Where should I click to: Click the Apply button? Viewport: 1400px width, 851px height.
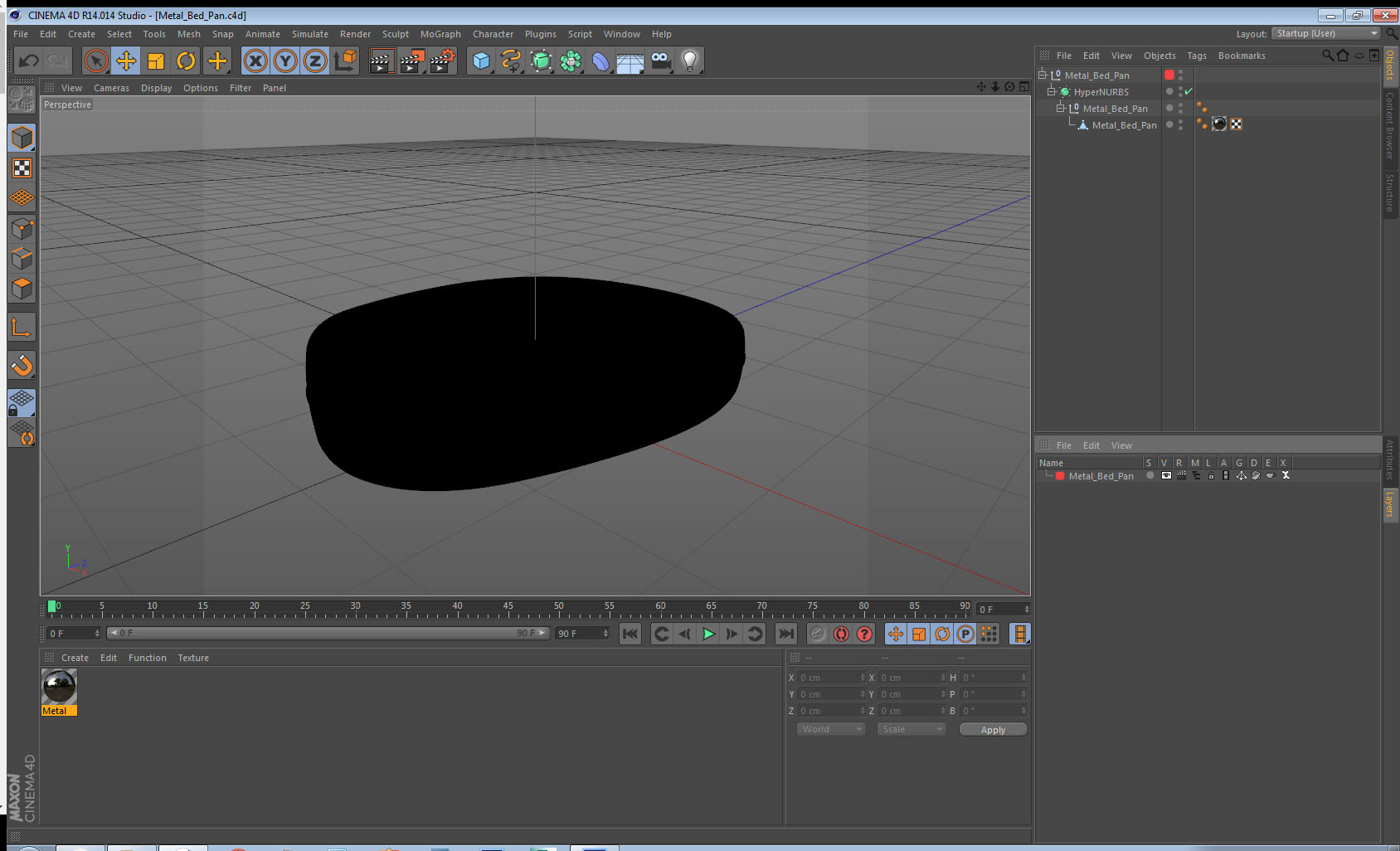tap(993, 730)
